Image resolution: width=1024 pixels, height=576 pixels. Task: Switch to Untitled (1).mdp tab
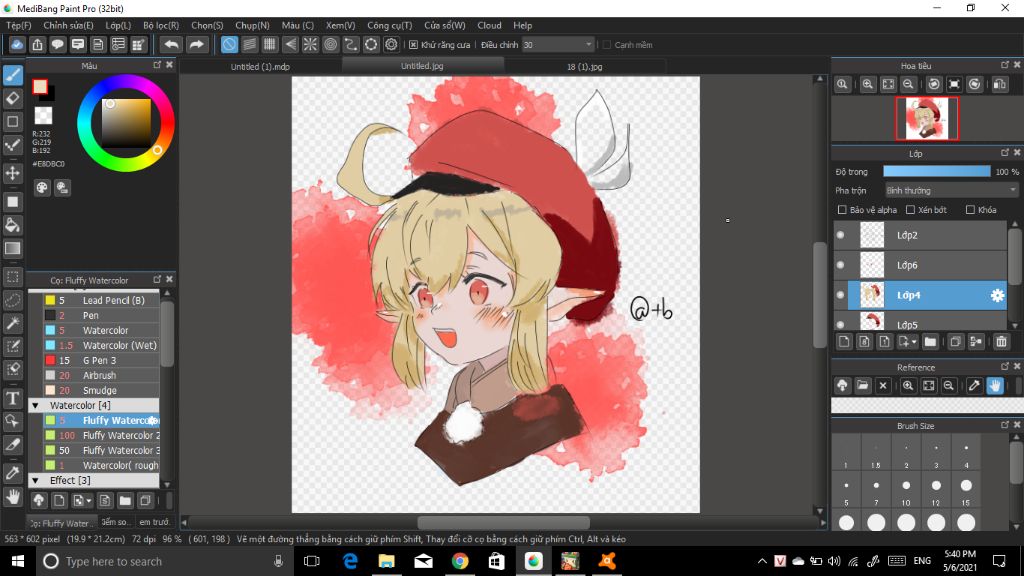click(260, 66)
